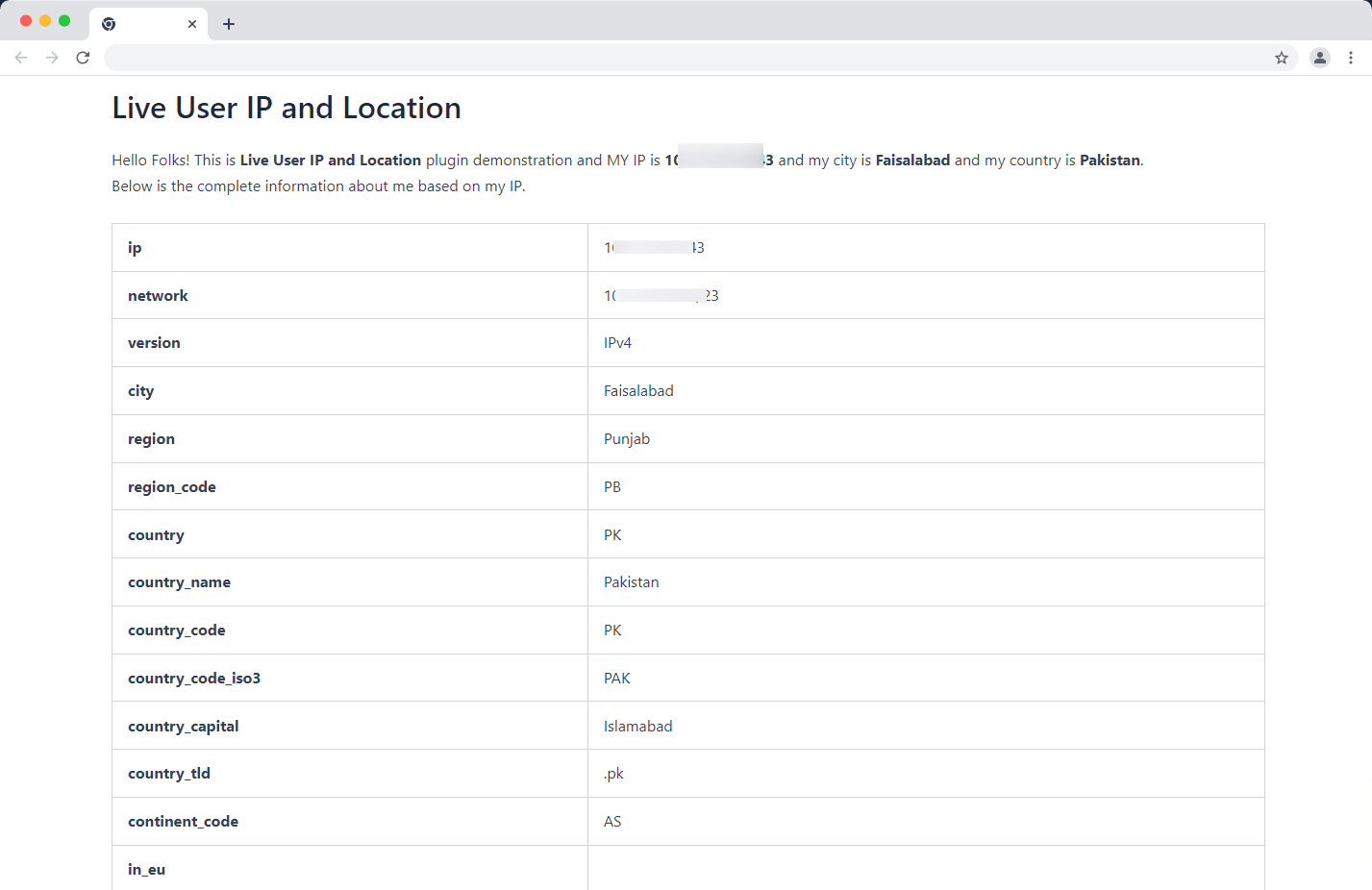Click the 'city' row label
This screenshot has height=890, width=1372.
[x=140, y=391]
